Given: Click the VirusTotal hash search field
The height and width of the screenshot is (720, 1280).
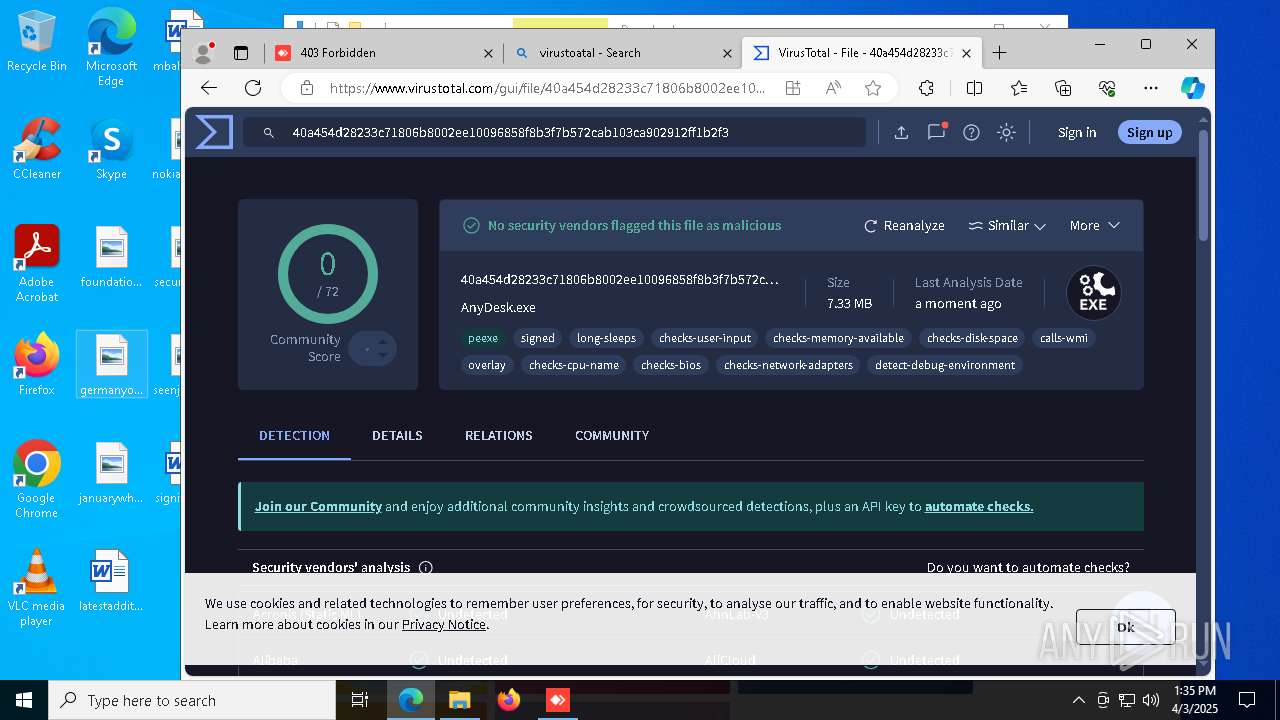Looking at the screenshot, I should 555,132.
